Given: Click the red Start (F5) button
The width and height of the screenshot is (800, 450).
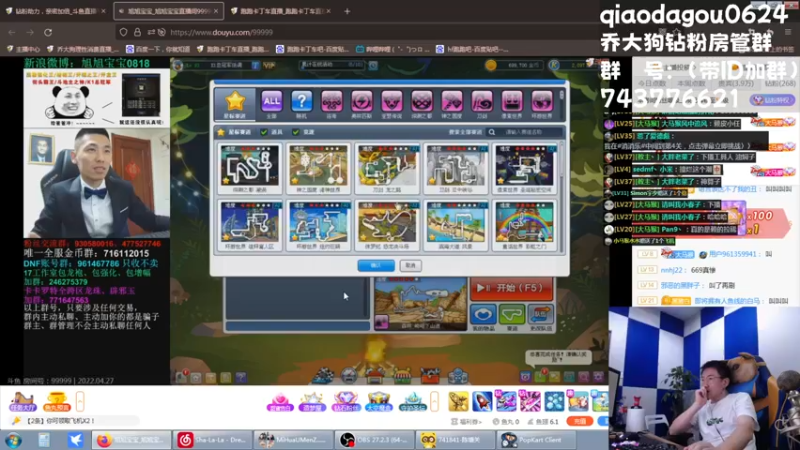Looking at the screenshot, I should 511,288.
